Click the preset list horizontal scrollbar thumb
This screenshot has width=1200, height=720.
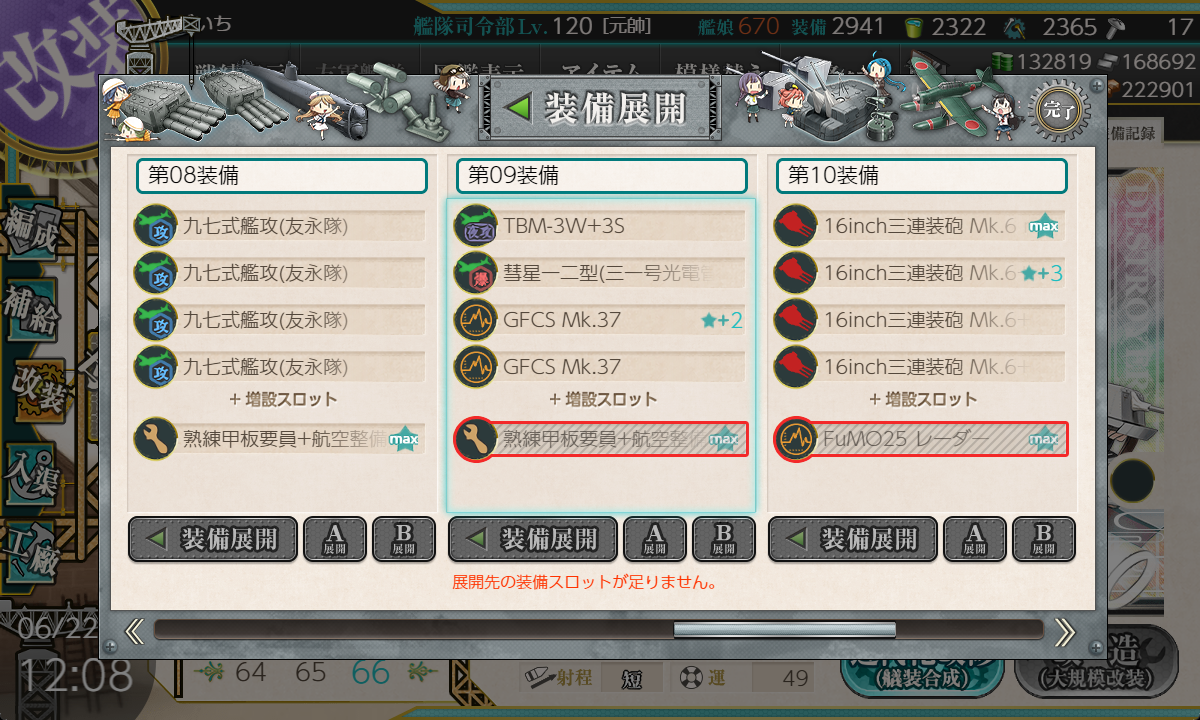(x=785, y=630)
